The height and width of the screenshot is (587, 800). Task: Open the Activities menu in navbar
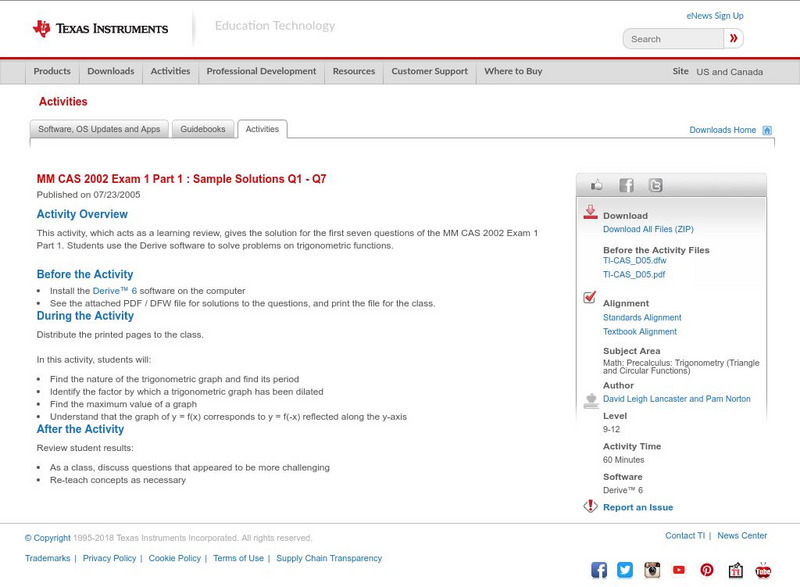pyautogui.click(x=170, y=71)
